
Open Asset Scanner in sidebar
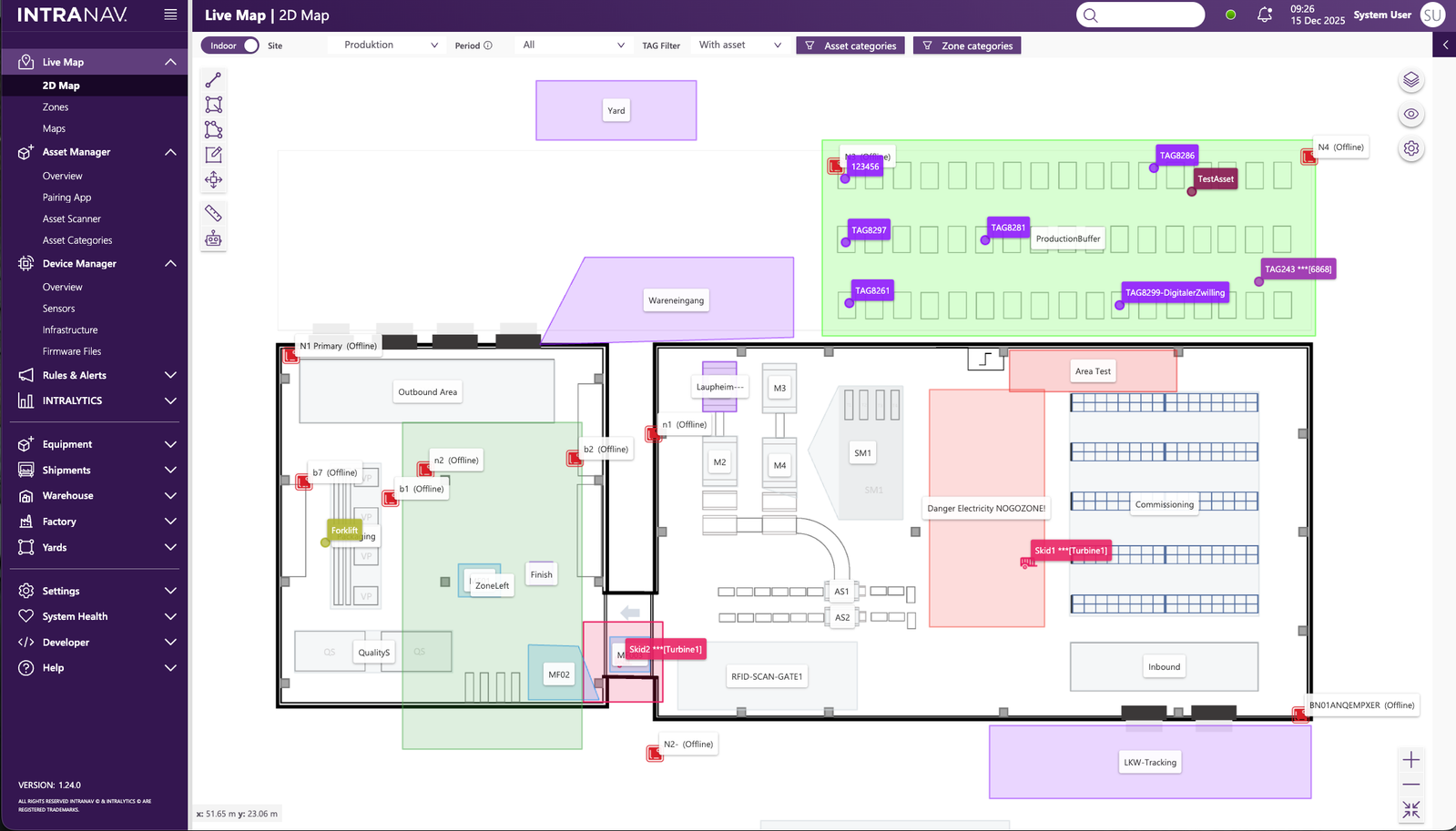(72, 219)
